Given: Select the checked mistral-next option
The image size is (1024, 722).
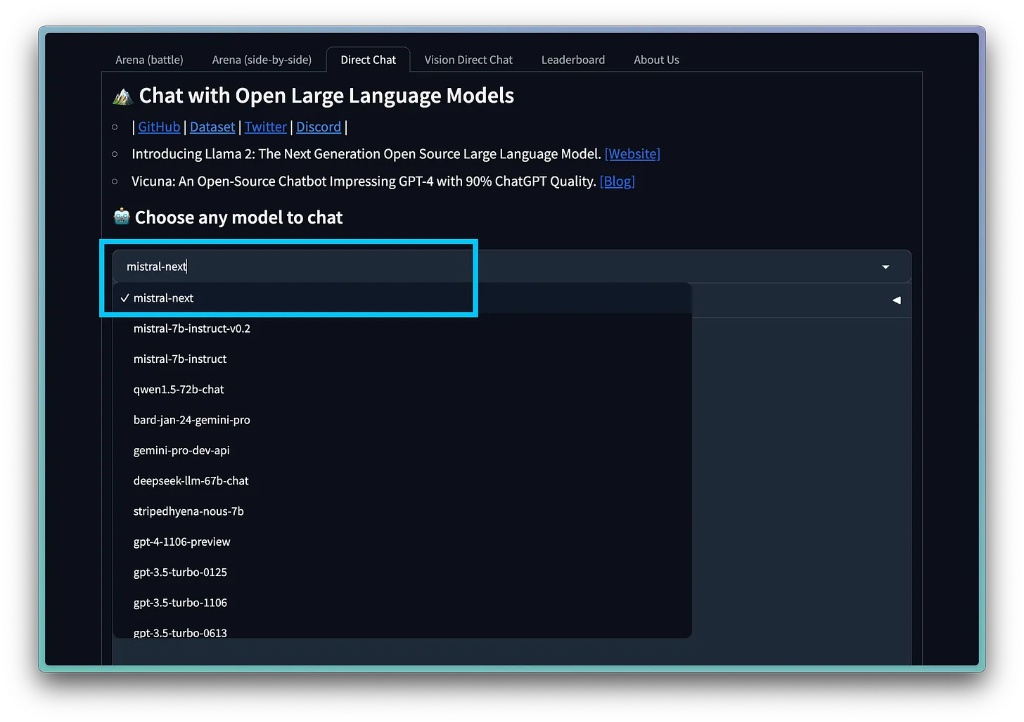Looking at the screenshot, I should [164, 298].
